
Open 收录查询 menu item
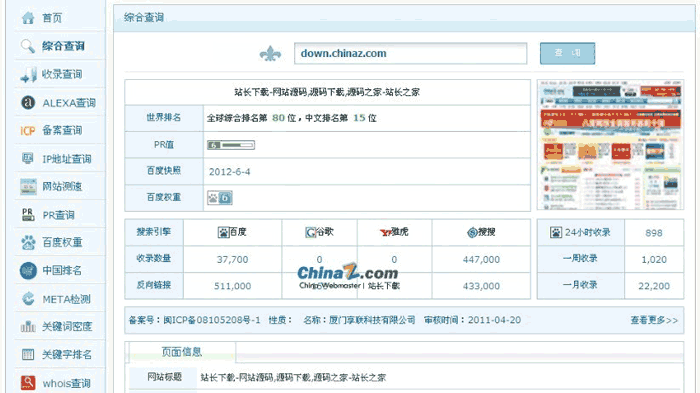[62, 74]
